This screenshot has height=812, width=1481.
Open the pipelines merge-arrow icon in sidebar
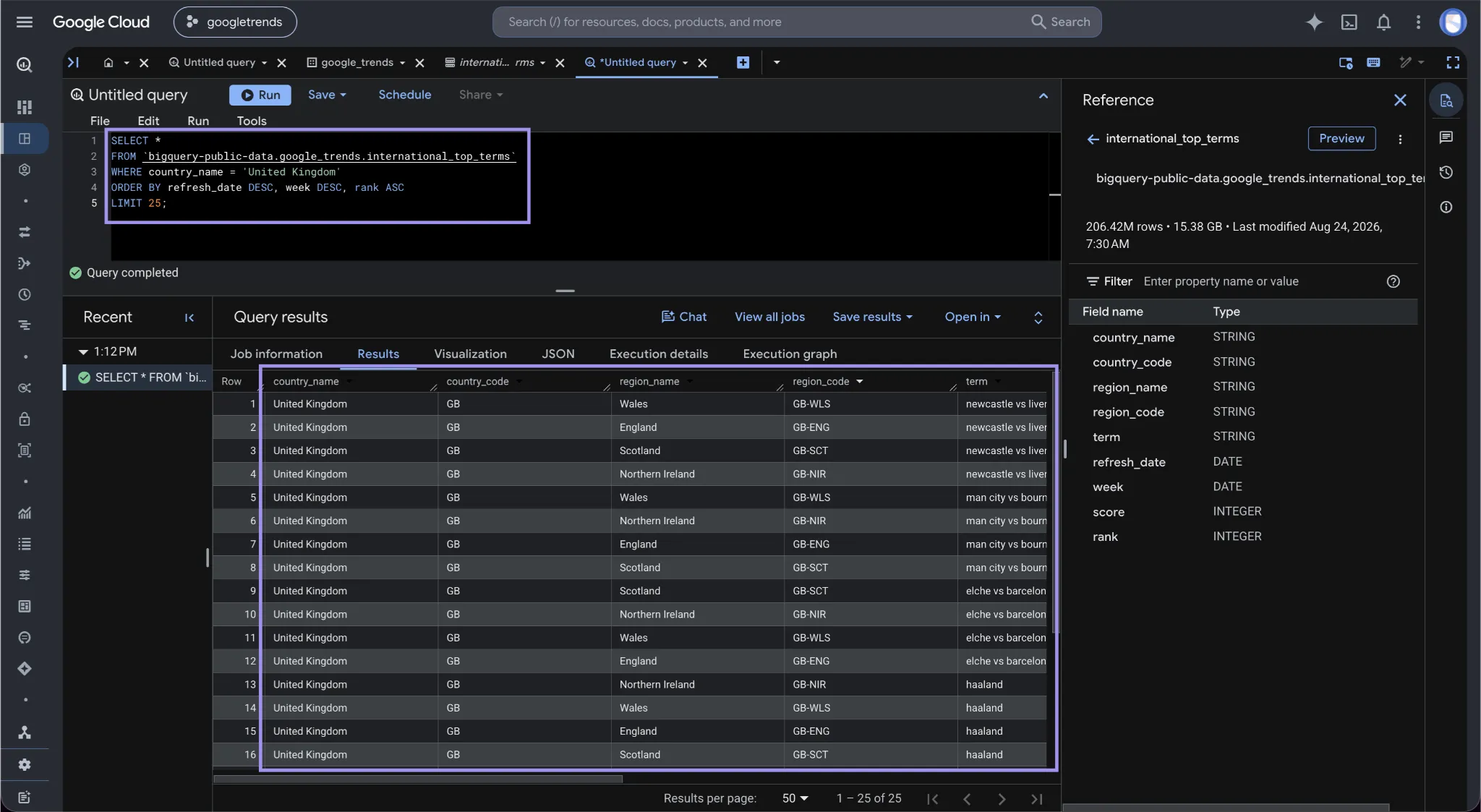point(25,263)
